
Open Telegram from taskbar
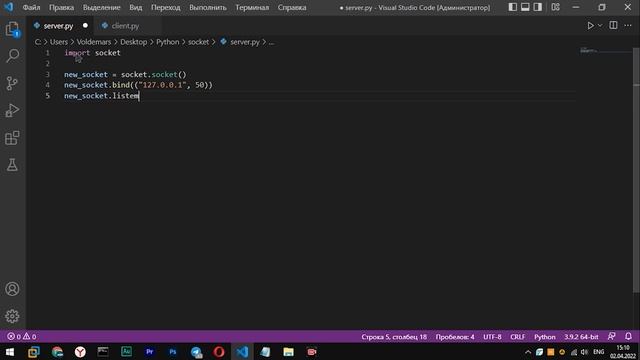click(196, 352)
